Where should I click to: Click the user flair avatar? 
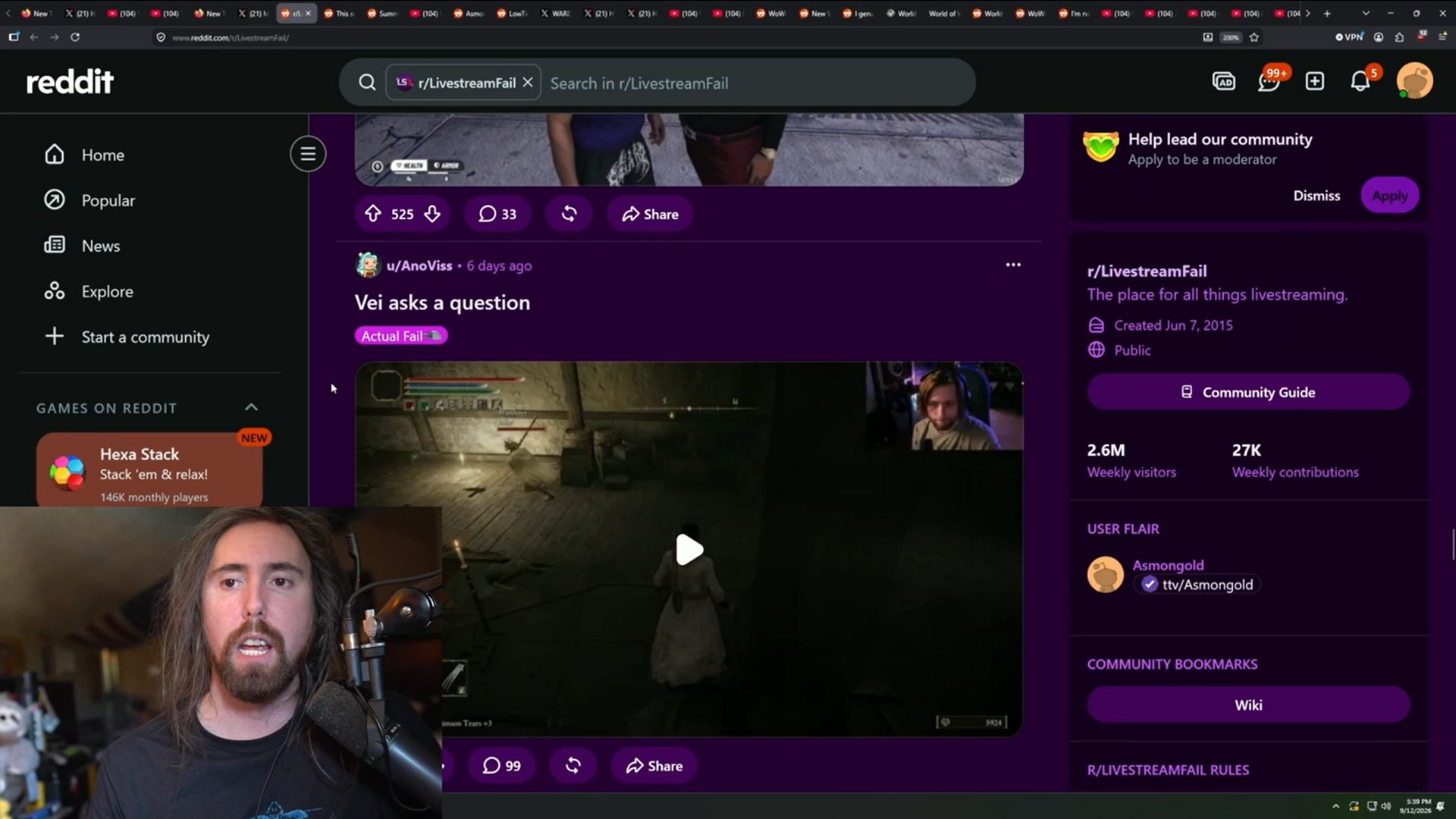(1105, 575)
